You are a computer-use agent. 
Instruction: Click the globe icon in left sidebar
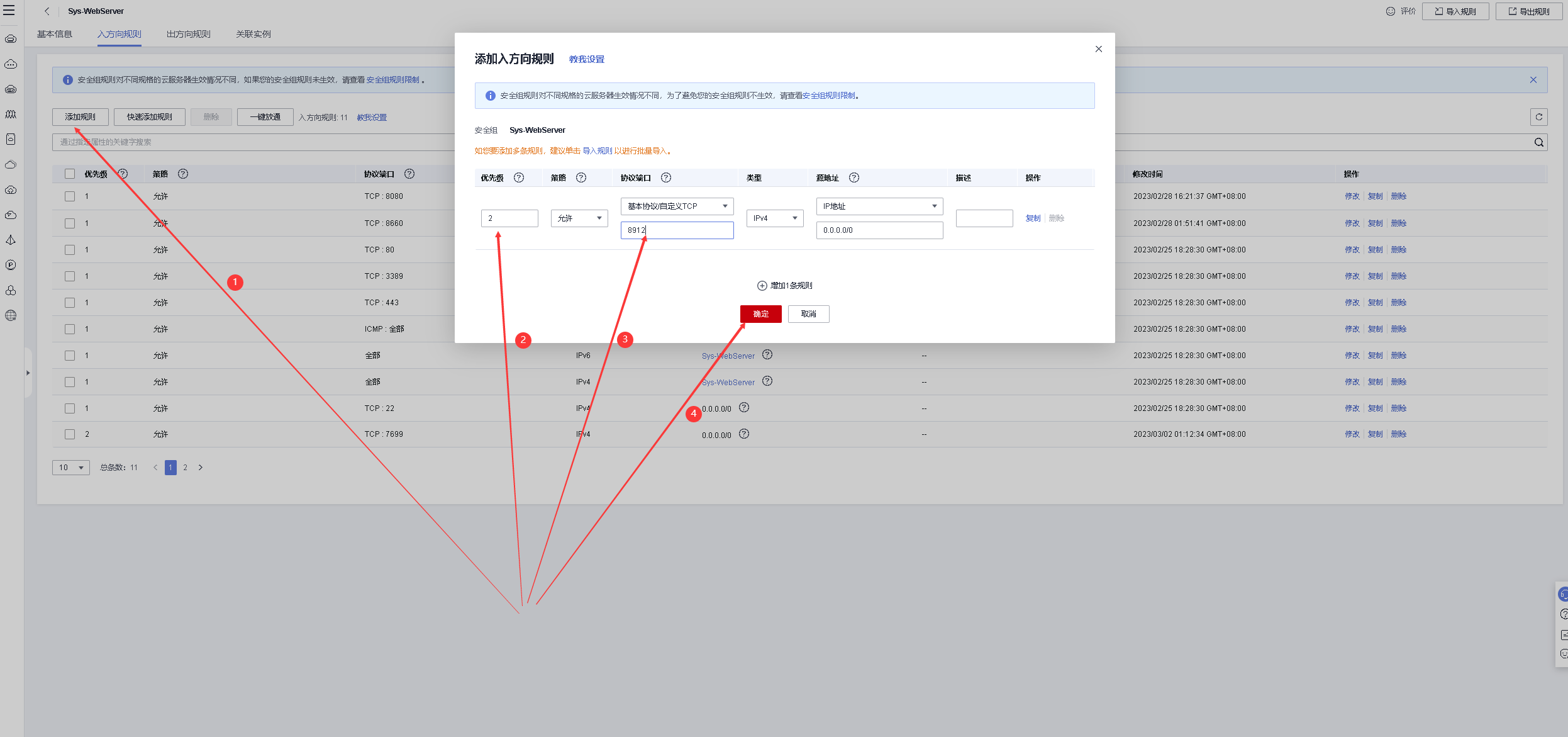click(x=11, y=316)
